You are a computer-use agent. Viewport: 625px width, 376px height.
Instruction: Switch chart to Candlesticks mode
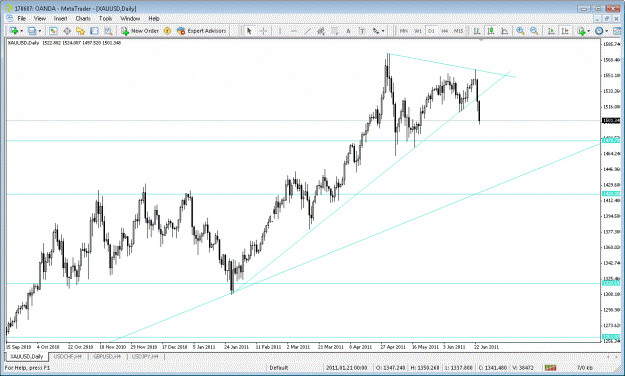491,31
